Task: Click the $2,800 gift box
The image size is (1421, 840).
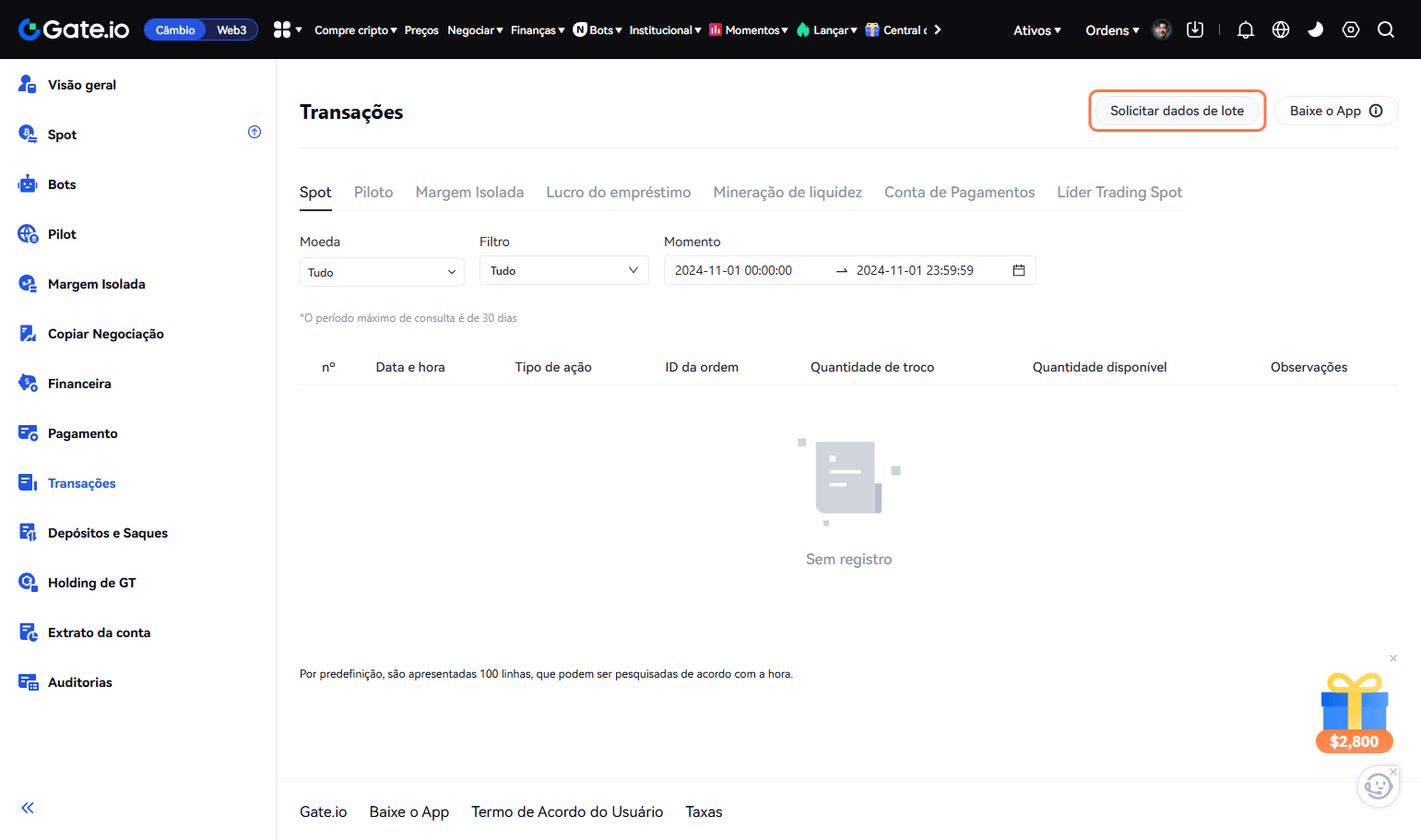Action: pos(1355,712)
